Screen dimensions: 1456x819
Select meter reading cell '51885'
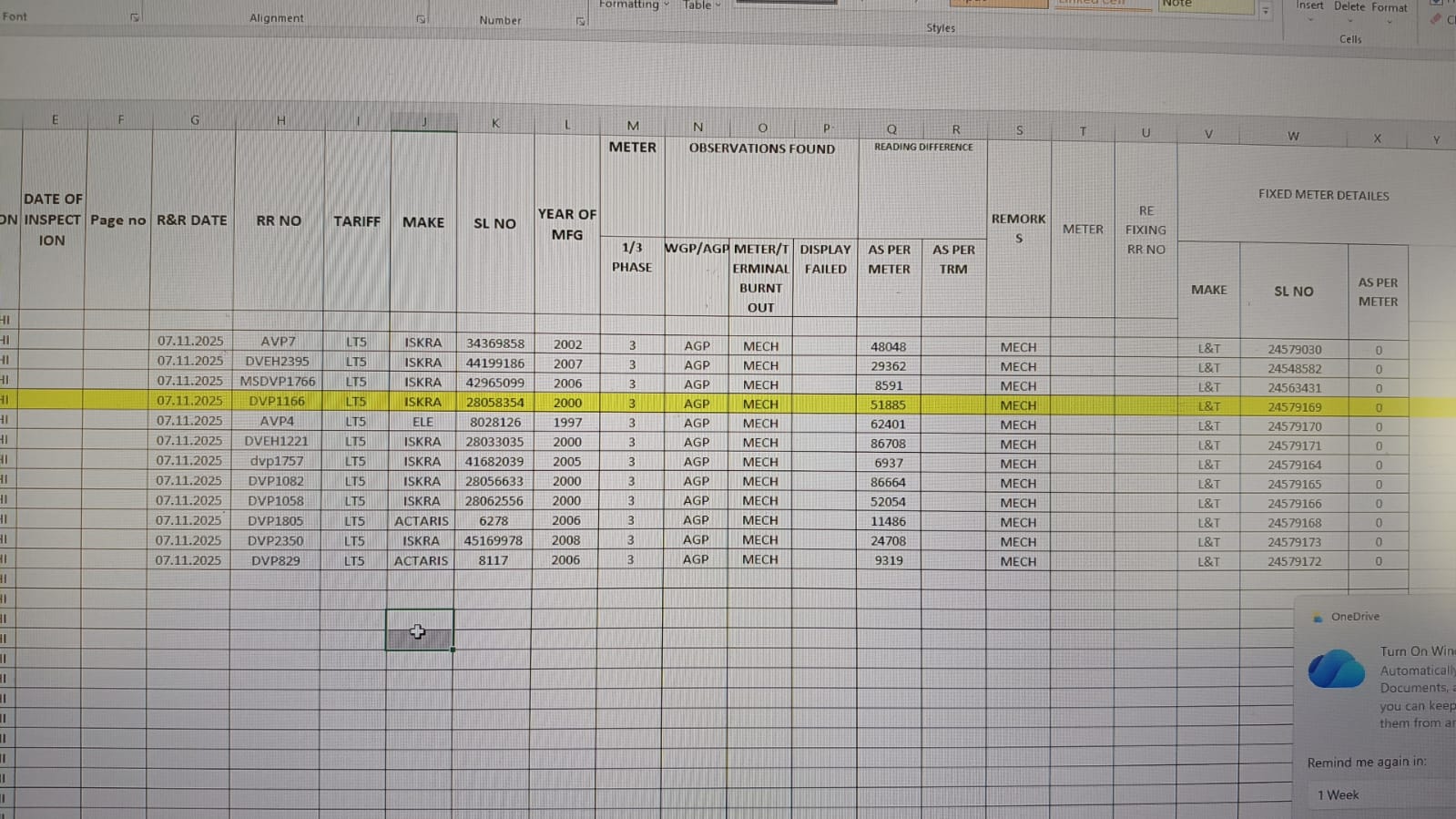889,405
